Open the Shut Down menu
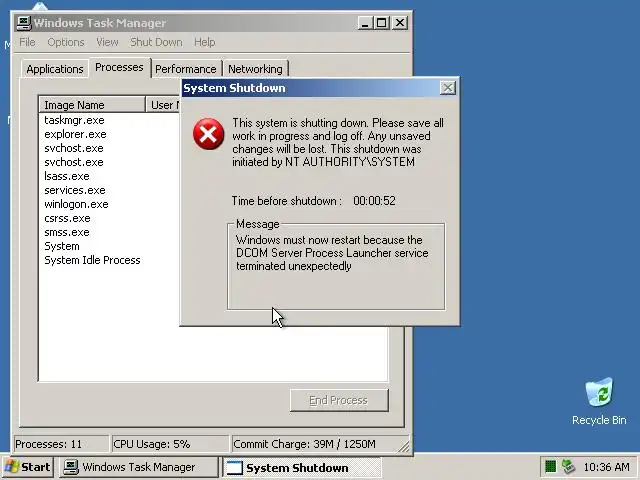This screenshot has width=640, height=480. pos(156,42)
